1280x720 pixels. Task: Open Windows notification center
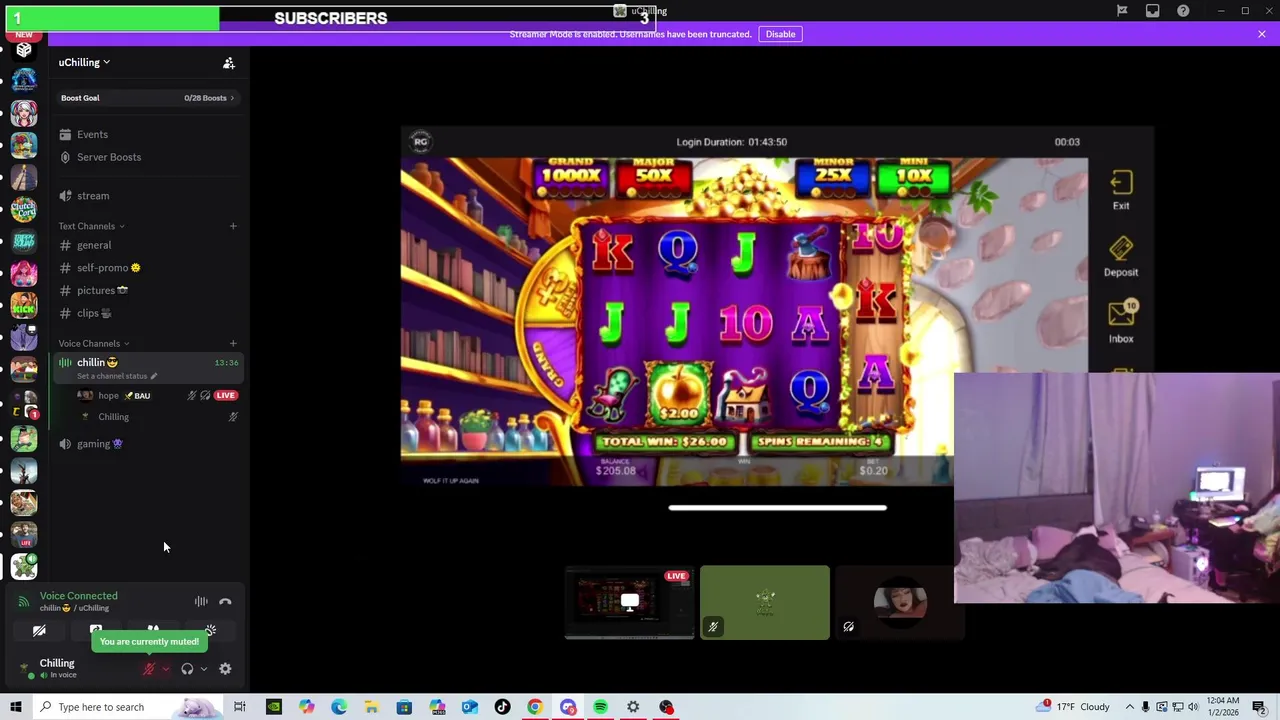point(1259,707)
